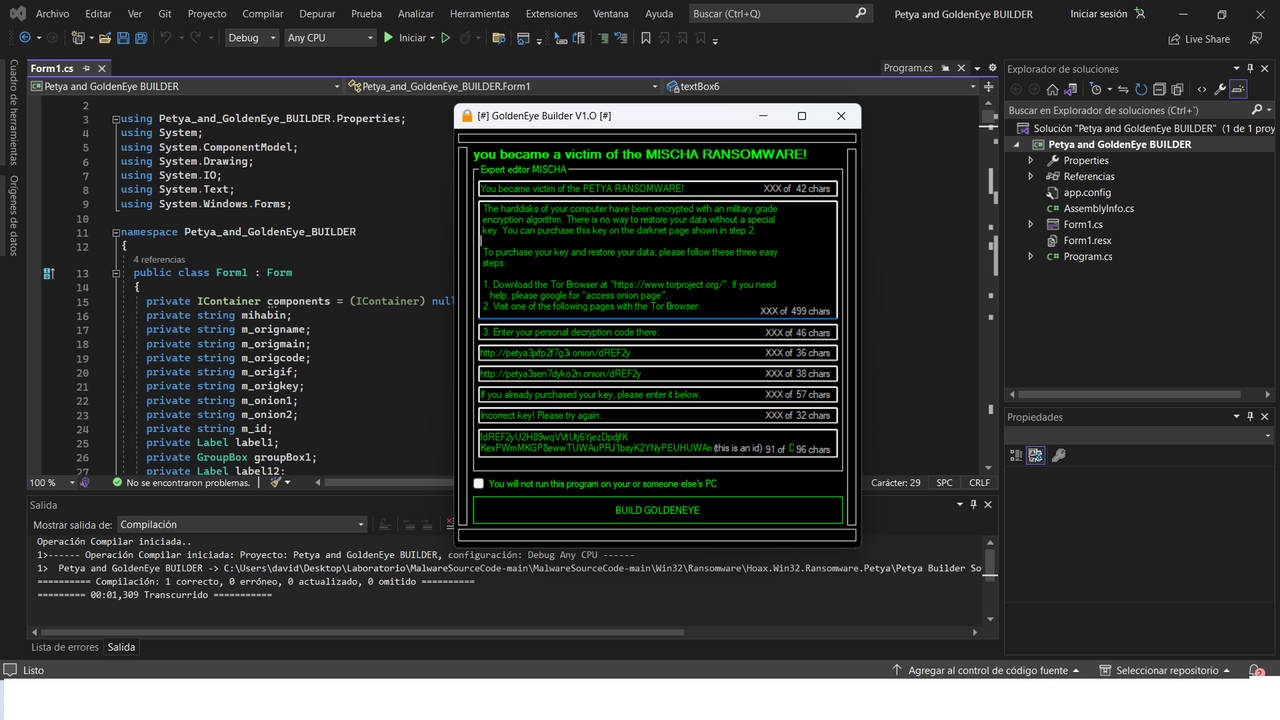Open the Mostrar salida de Compilación dropdown

[243, 524]
